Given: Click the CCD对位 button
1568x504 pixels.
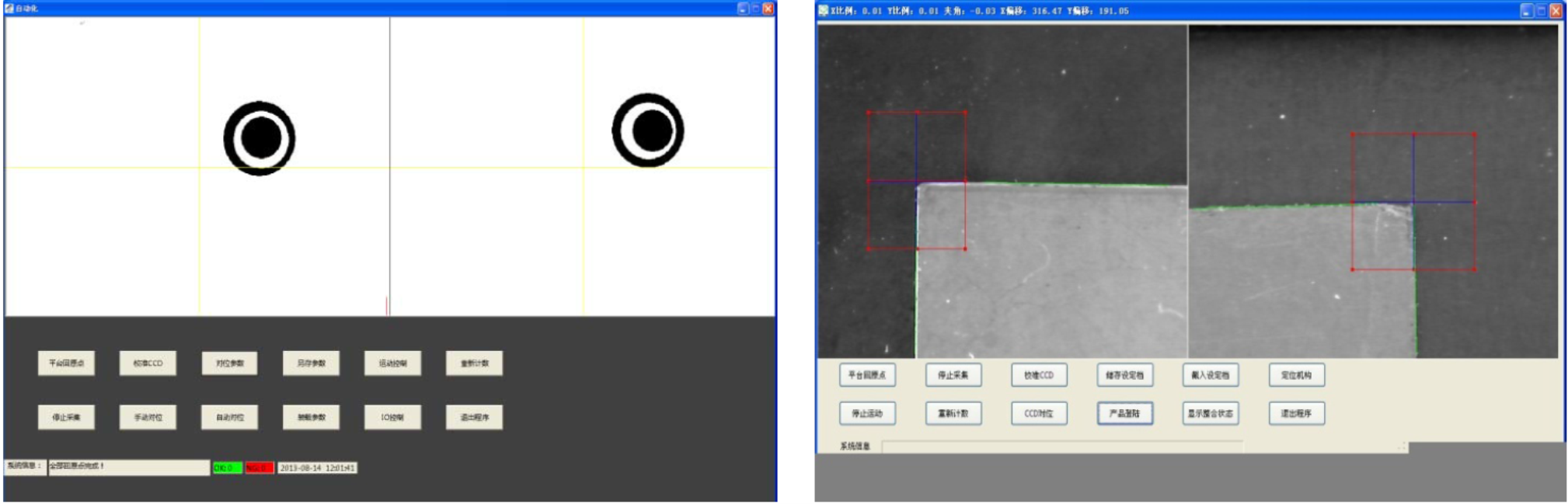Looking at the screenshot, I should tap(1039, 413).
